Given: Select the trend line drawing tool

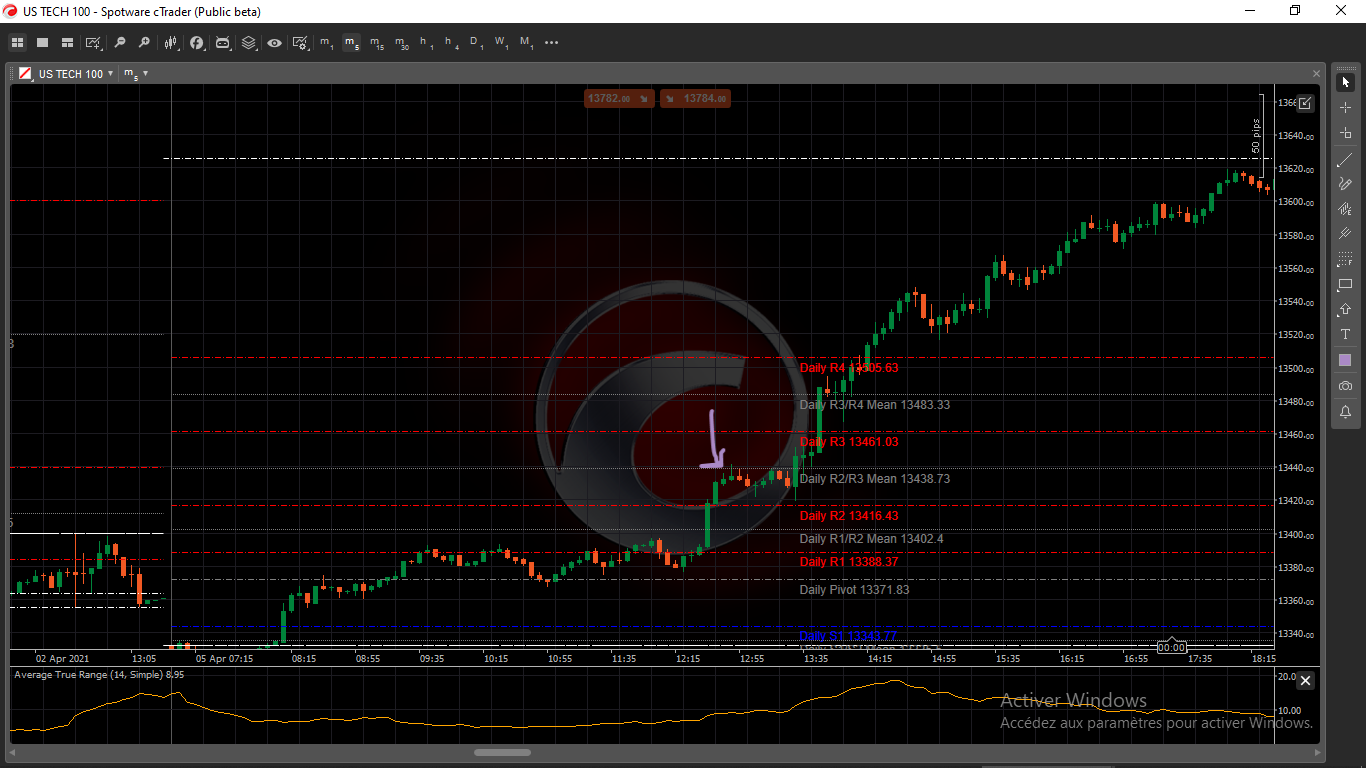Looking at the screenshot, I should [x=1345, y=160].
